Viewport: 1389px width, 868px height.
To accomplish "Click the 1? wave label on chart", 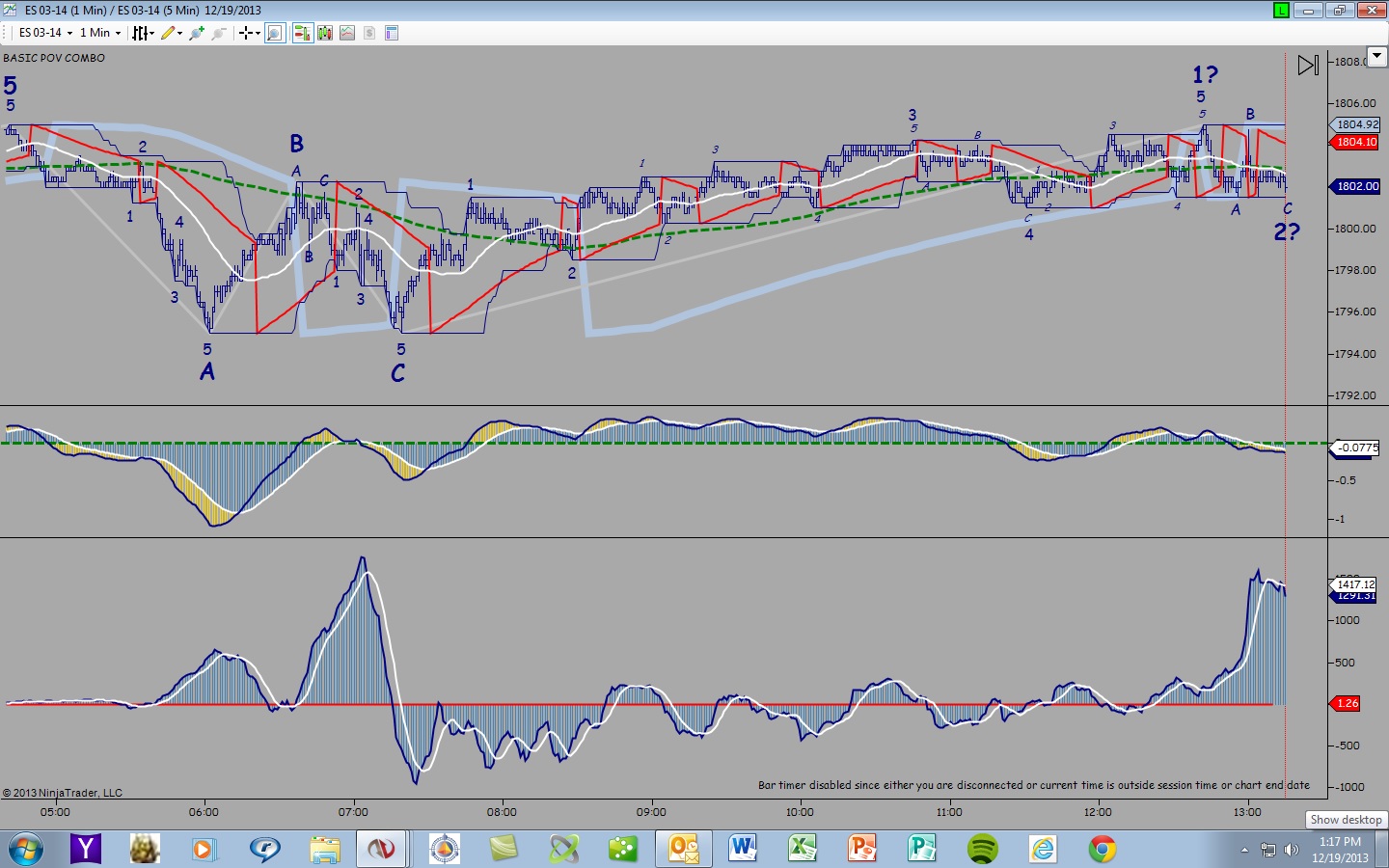I will [1205, 74].
